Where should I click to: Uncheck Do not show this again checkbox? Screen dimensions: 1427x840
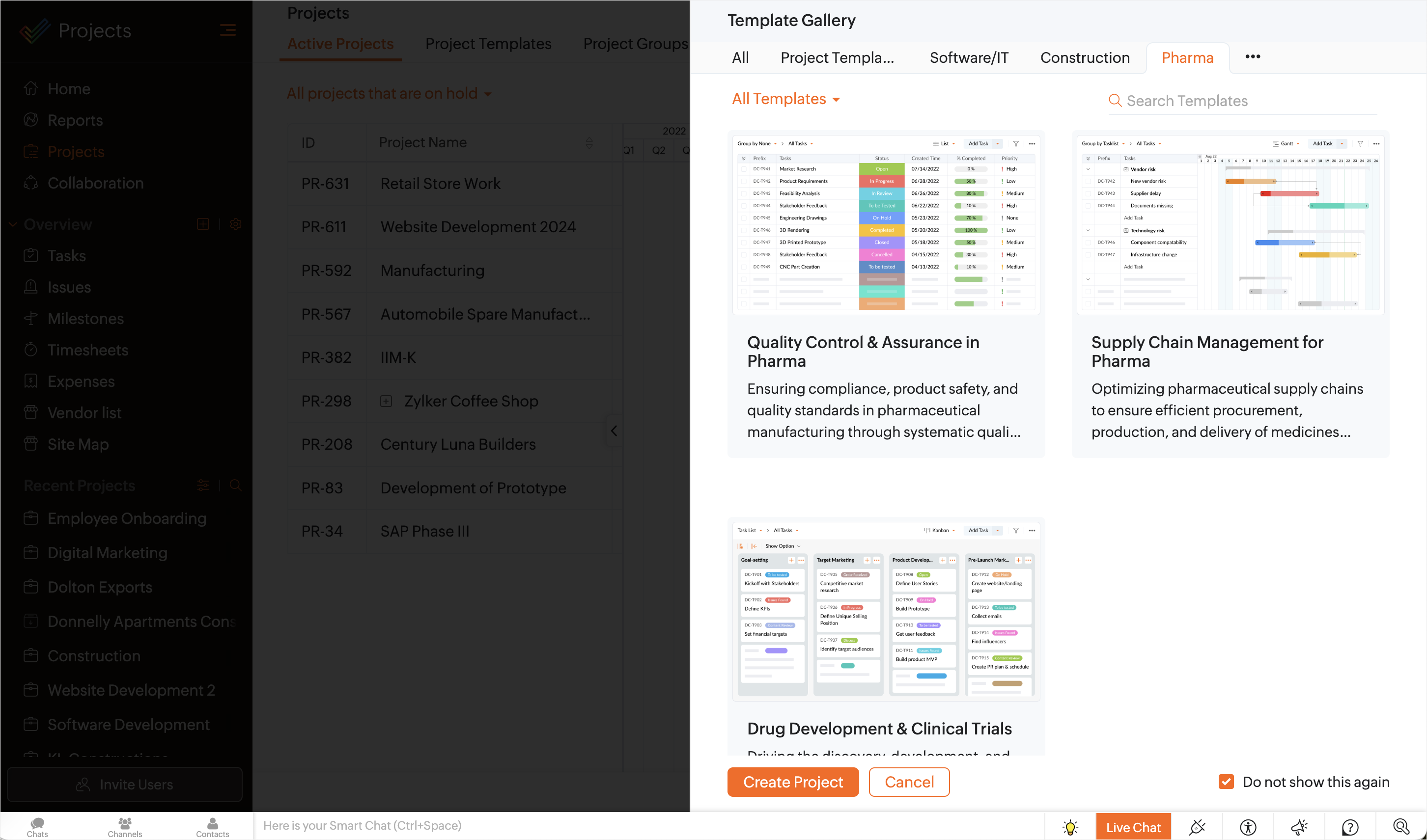pos(1226,782)
